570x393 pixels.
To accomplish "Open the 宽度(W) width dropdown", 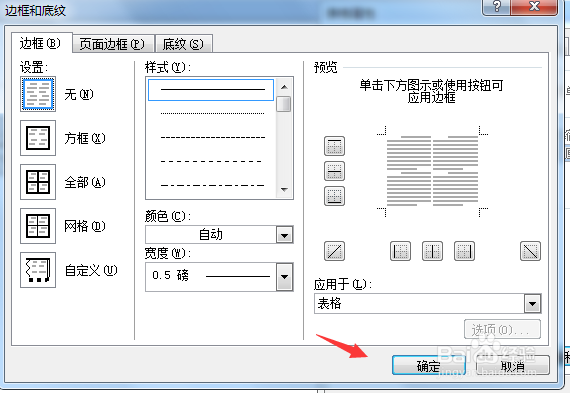I will point(284,277).
